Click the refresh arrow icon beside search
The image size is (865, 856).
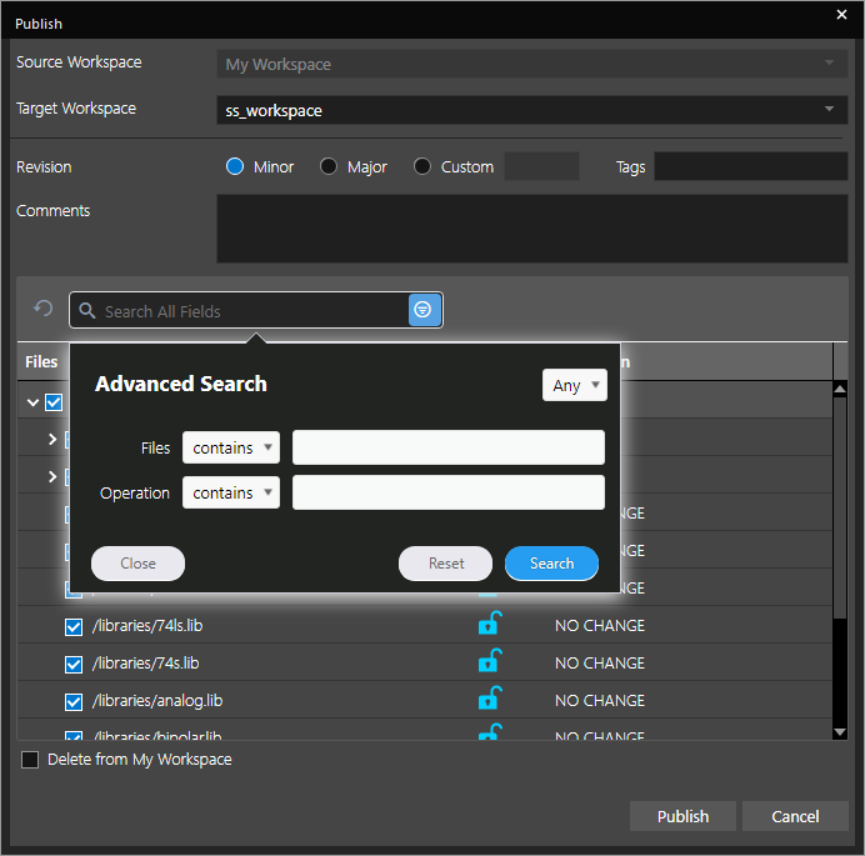[x=43, y=309]
